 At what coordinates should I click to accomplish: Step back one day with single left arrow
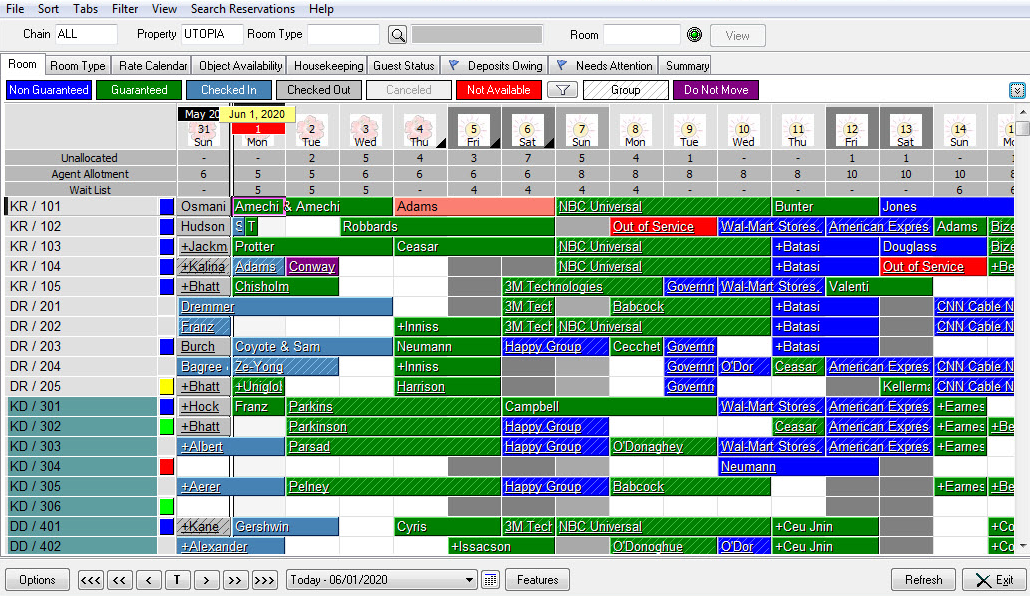click(148, 580)
